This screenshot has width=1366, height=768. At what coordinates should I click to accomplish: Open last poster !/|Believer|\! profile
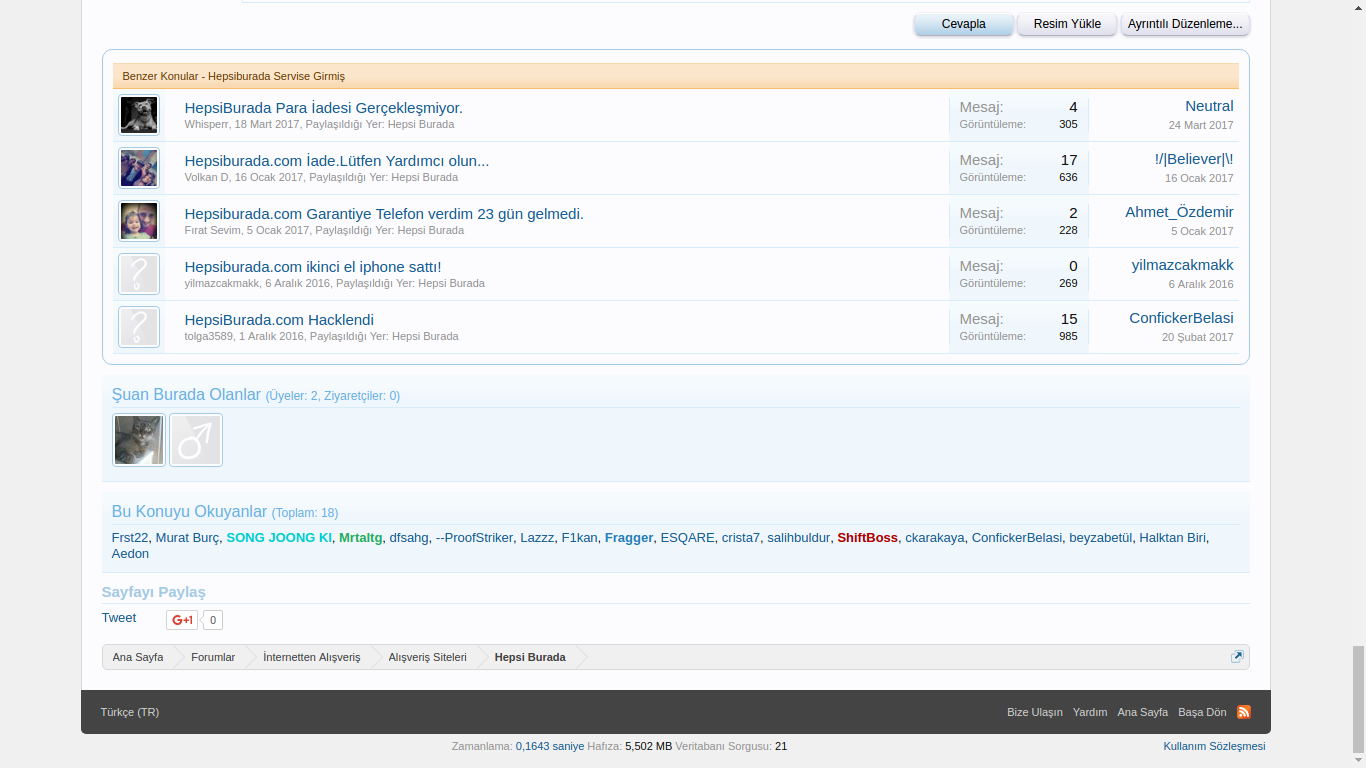click(x=1194, y=159)
